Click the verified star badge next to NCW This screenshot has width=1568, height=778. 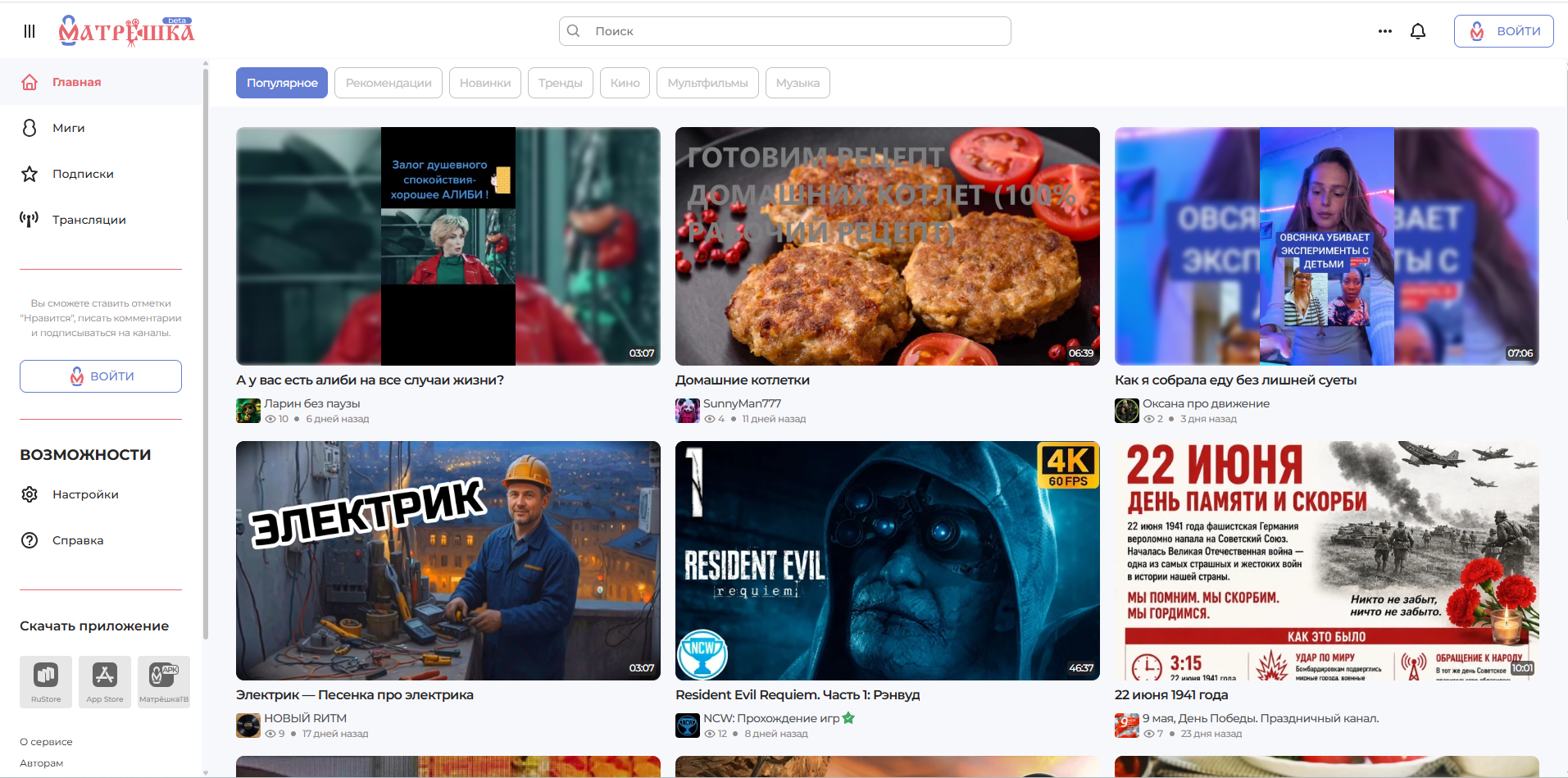pos(848,718)
